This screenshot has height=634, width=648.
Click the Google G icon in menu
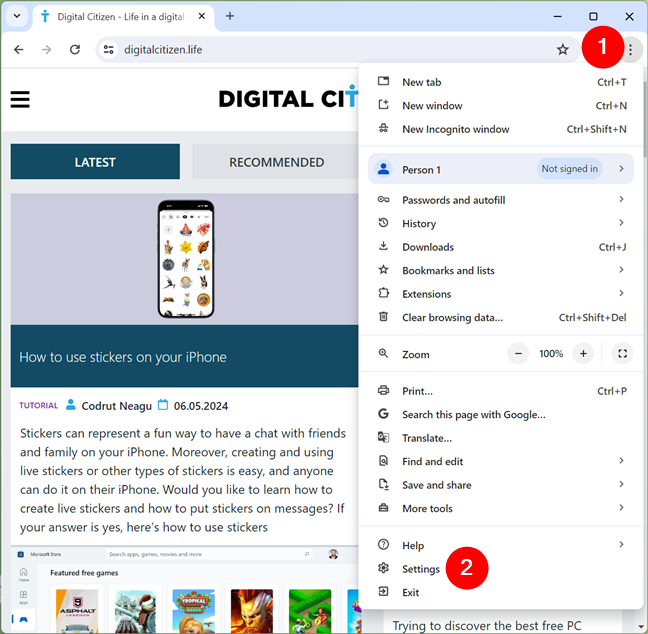click(x=384, y=413)
